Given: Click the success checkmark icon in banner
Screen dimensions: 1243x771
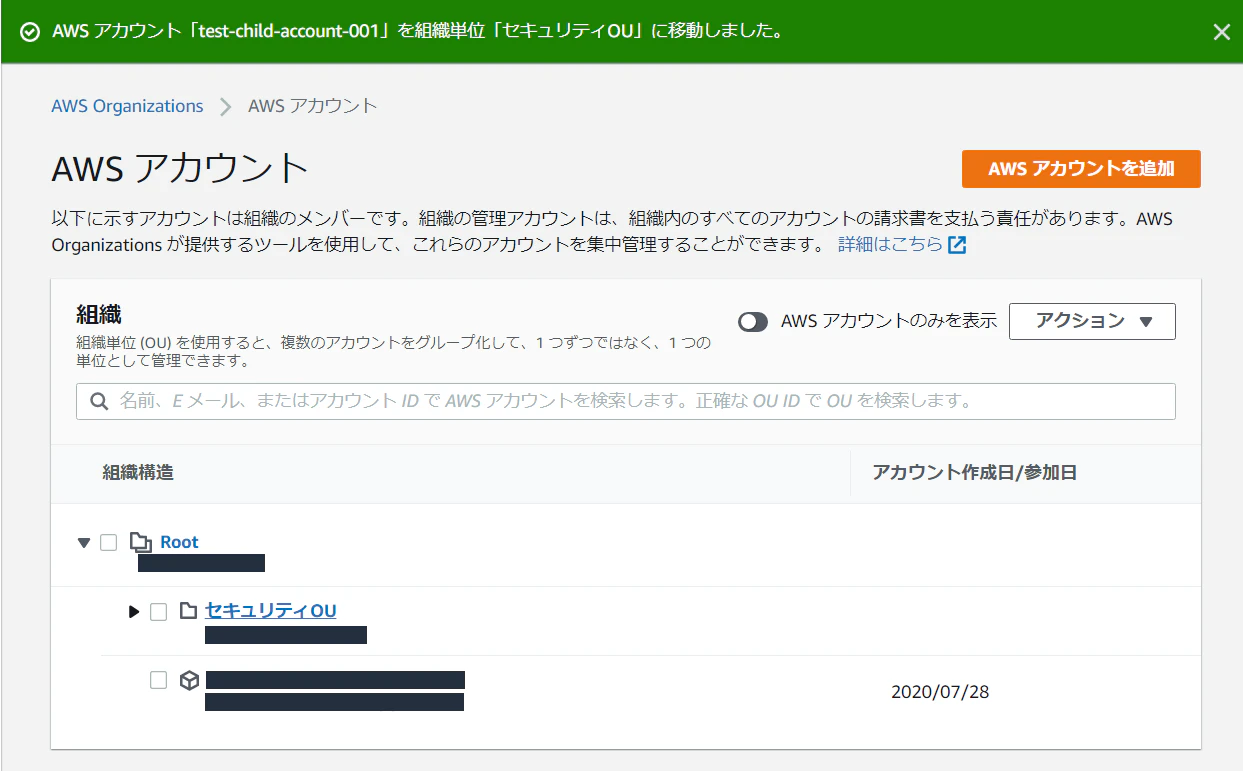Looking at the screenshot, I should 30,31.
